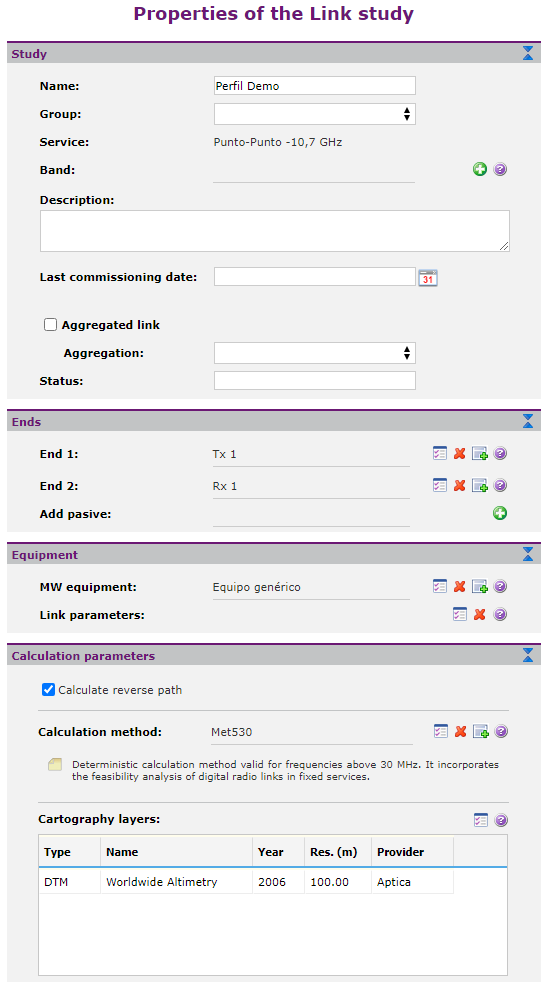Uncheck Calculate reverse path
Viewport: 550px width, 990px height.
coord(48,689)
